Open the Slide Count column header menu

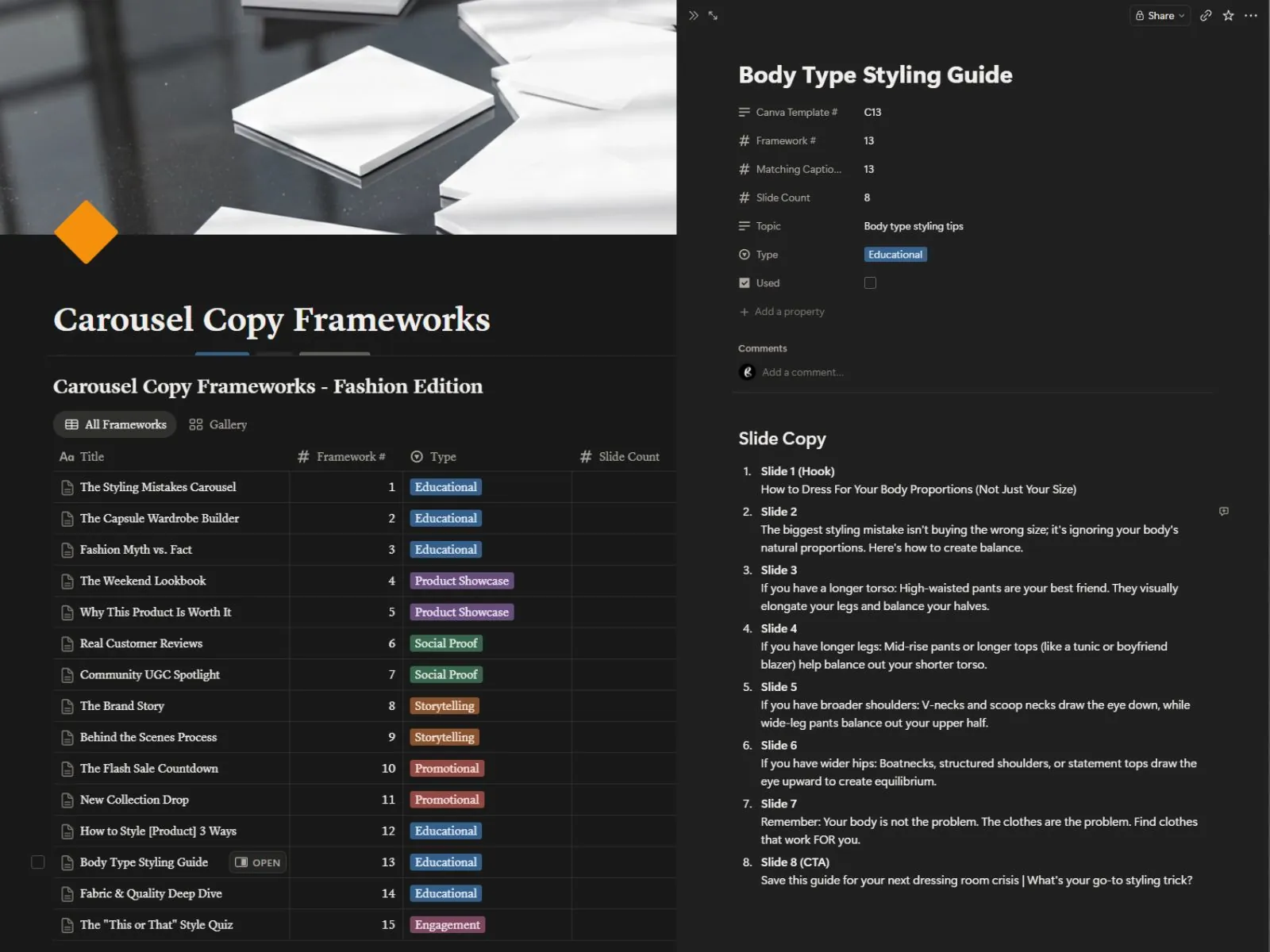tap(620, 456)
